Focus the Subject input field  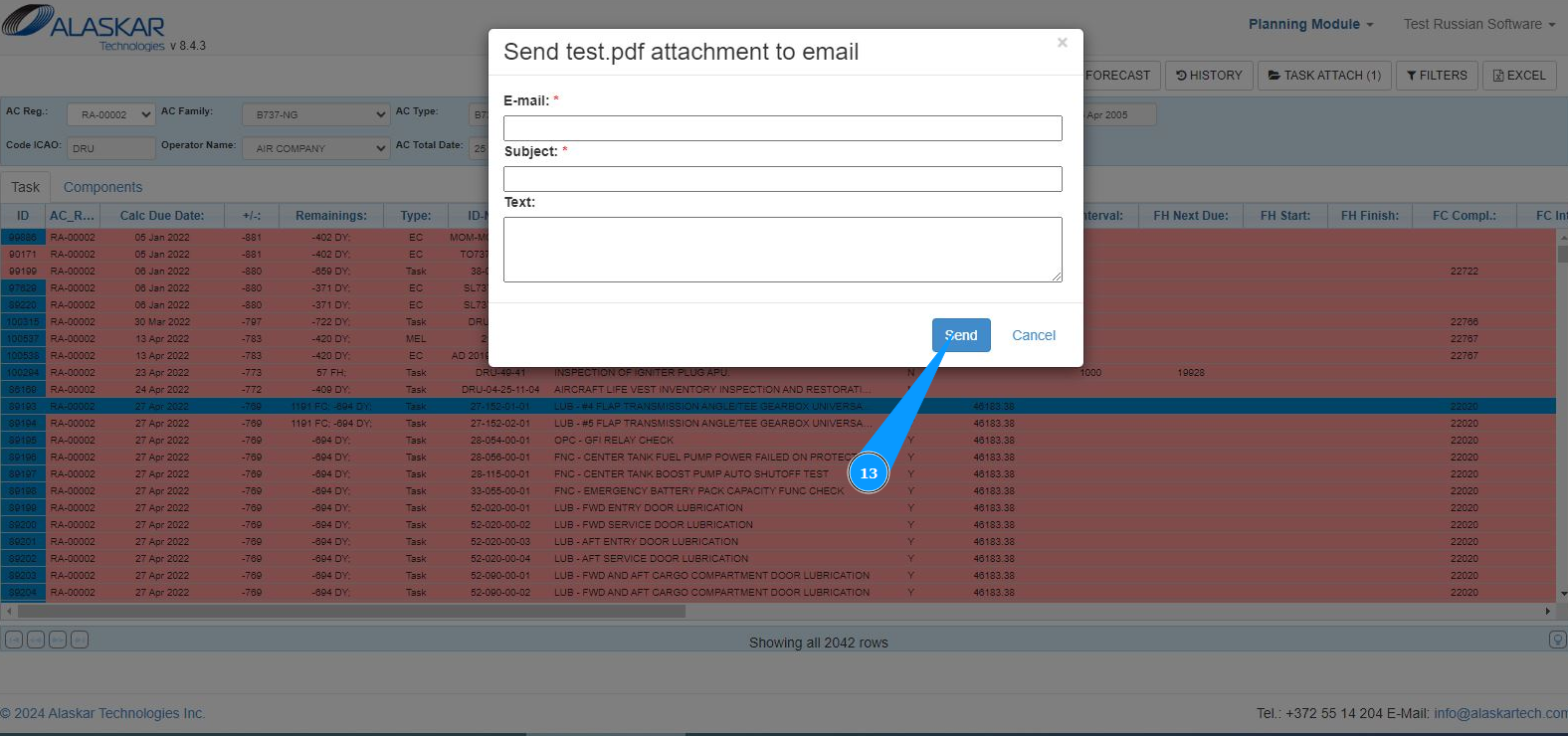pyautogui.click(x=782, y=179)
